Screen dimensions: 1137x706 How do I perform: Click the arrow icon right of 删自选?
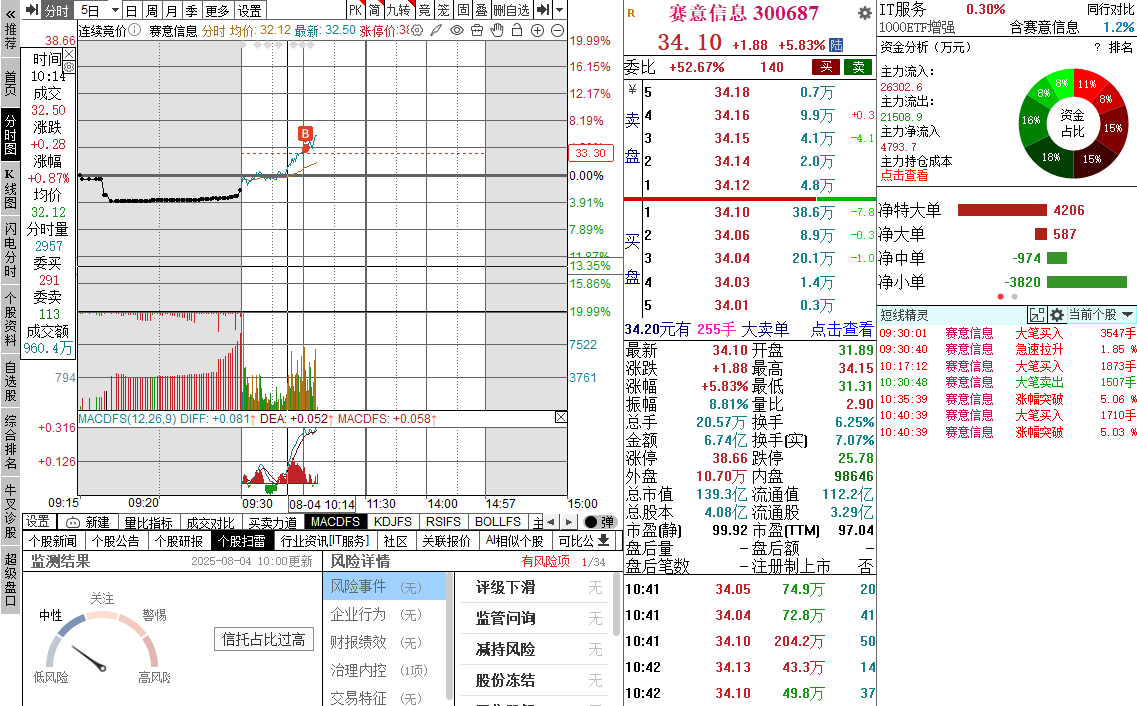tap(542, 10)
